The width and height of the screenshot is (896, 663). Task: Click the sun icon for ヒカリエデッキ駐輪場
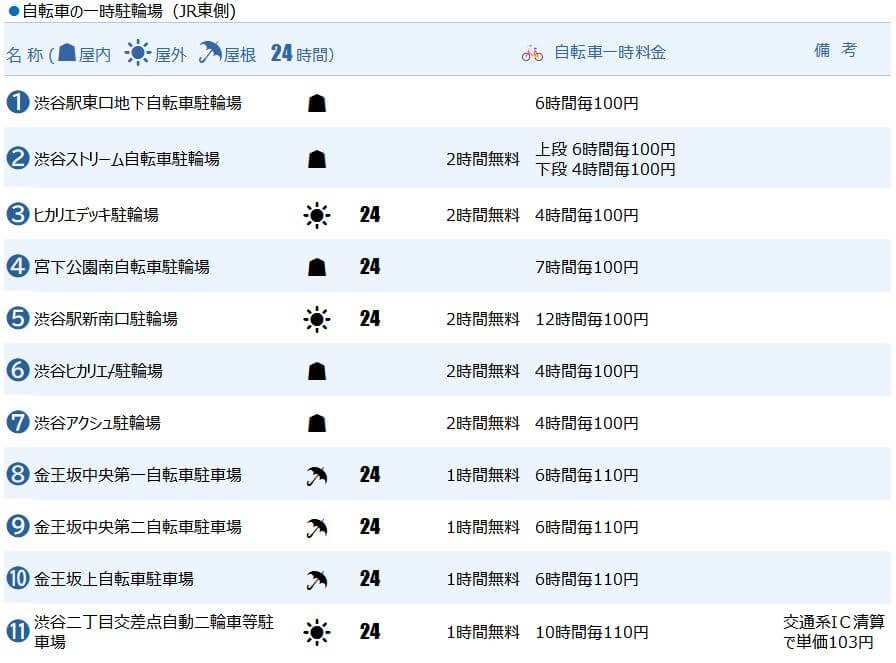[x=316, y=215]
